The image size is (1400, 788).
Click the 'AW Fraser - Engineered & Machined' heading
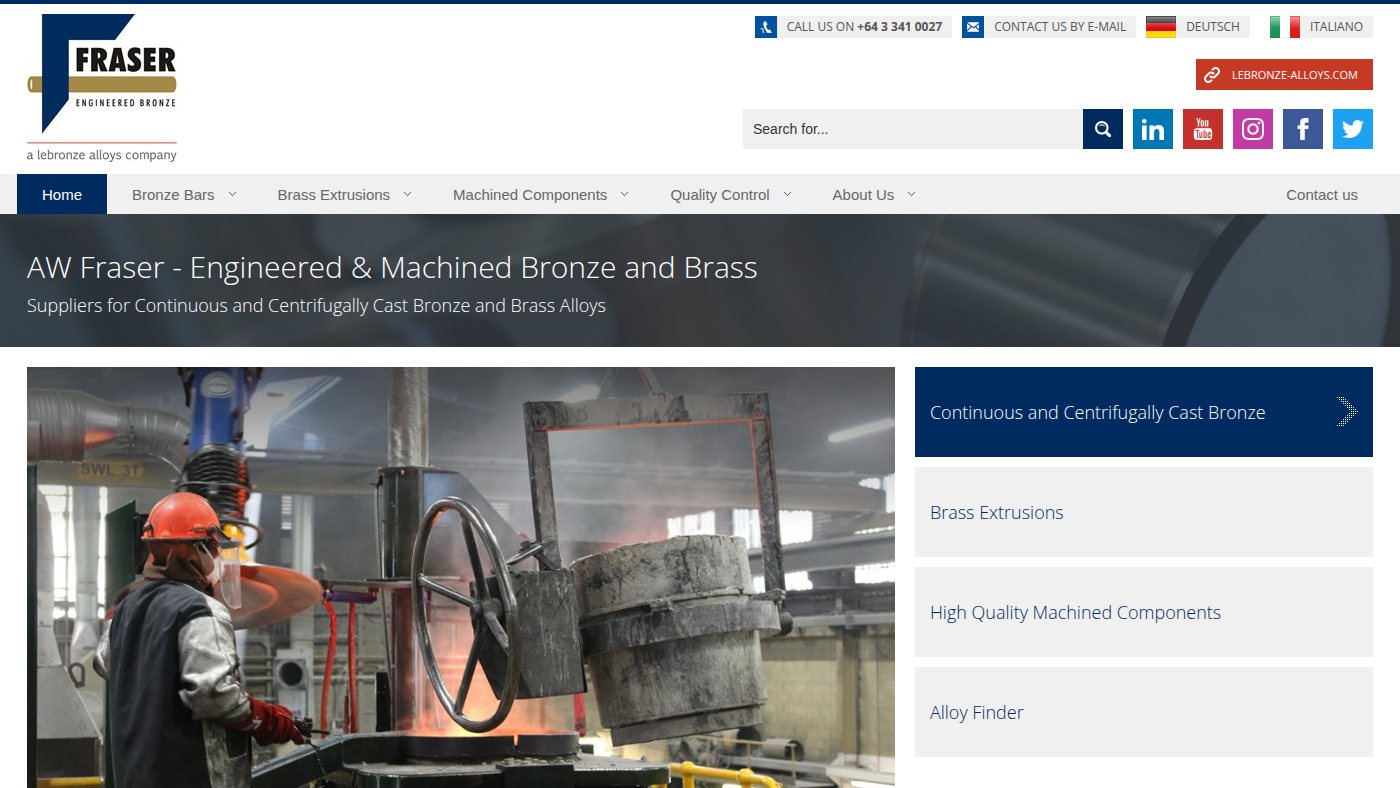[x=392, y=268]
